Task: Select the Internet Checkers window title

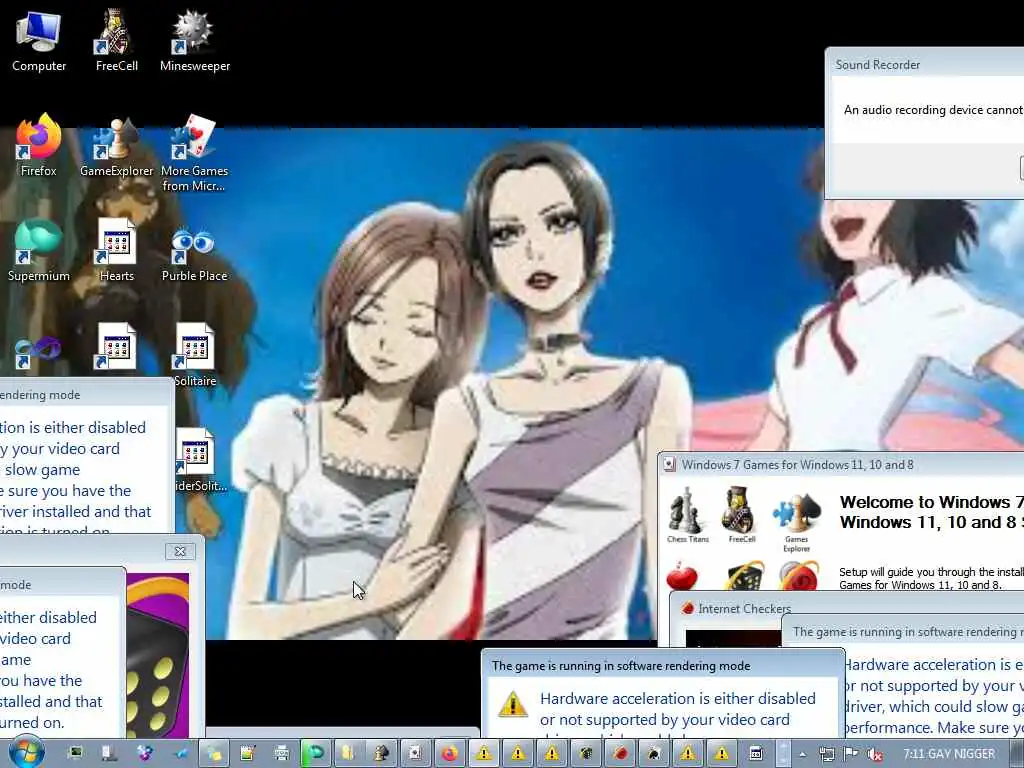Action: click(x=744, y=609)
